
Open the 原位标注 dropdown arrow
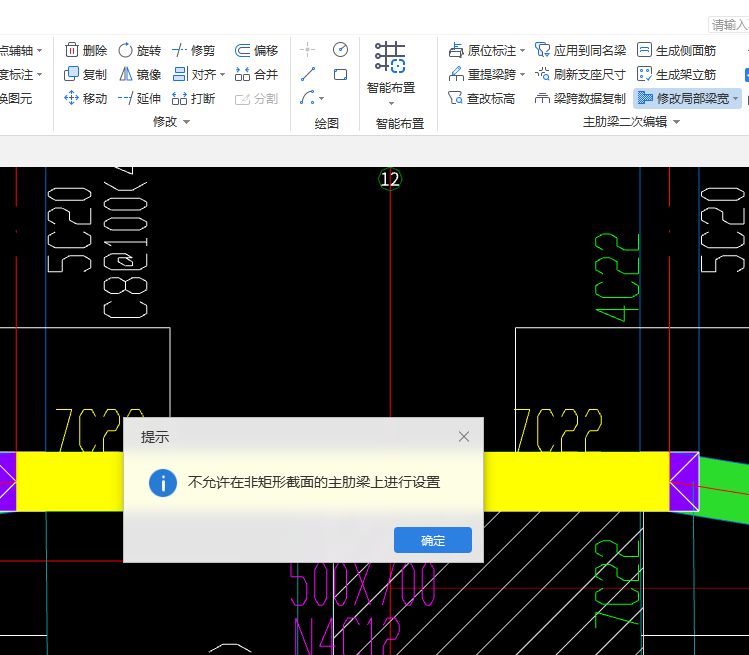click(523, 50)
